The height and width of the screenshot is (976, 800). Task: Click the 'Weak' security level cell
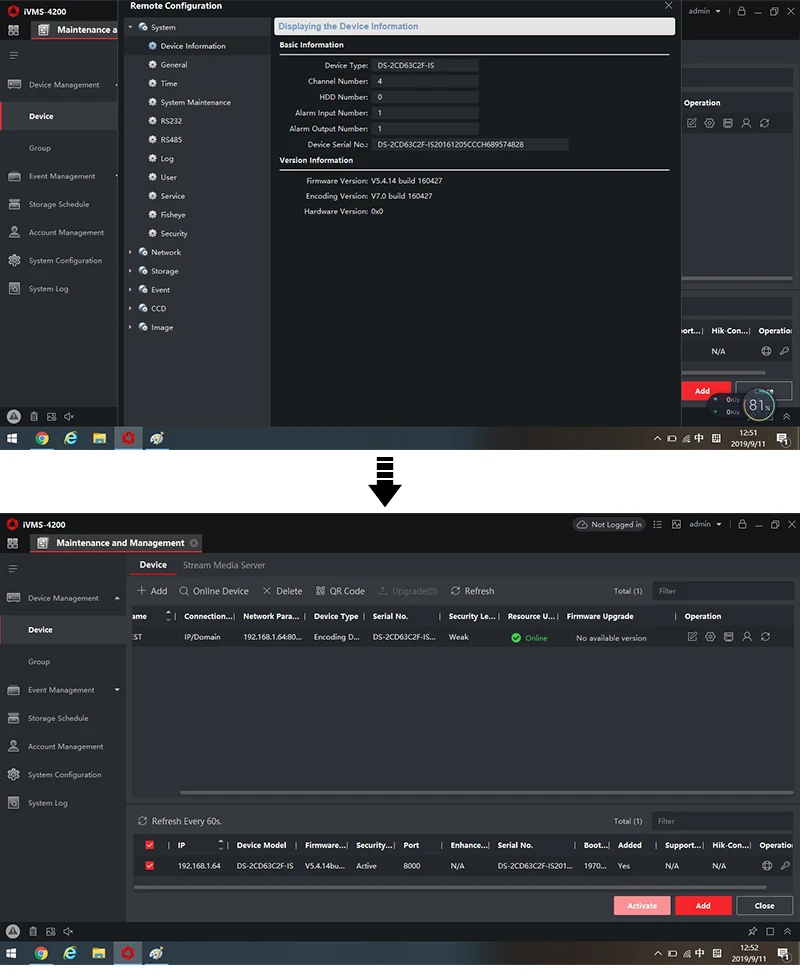click(459, 637)
